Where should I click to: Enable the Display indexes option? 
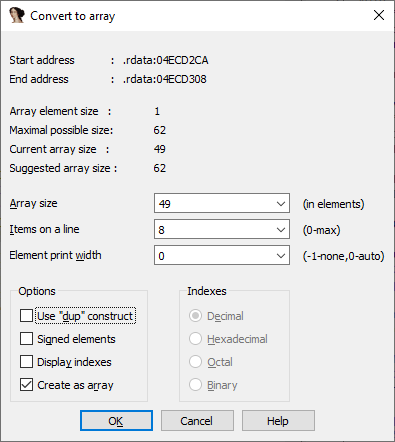26,361
